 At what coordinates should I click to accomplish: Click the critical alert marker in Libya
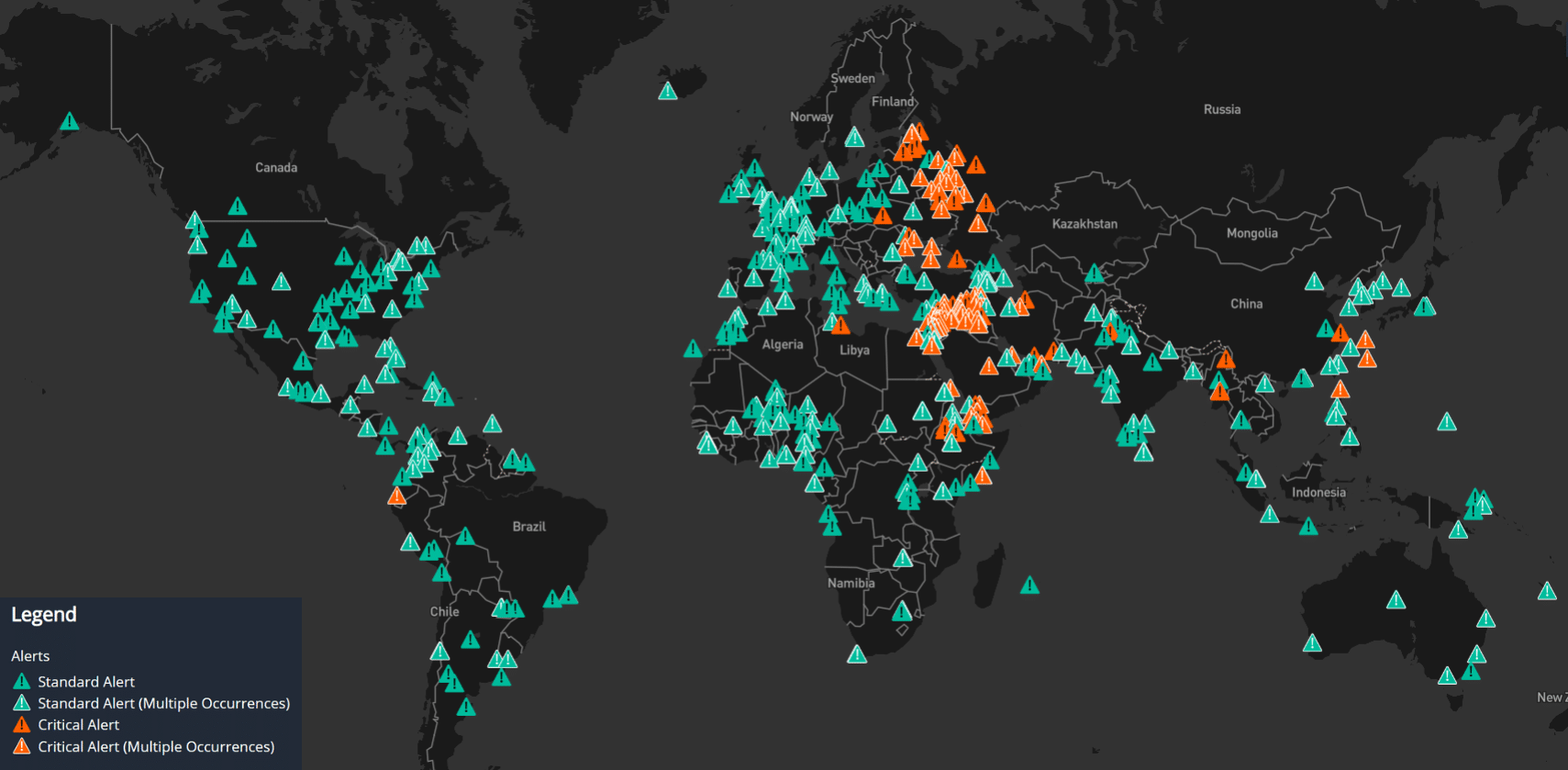tap(840, 325)
